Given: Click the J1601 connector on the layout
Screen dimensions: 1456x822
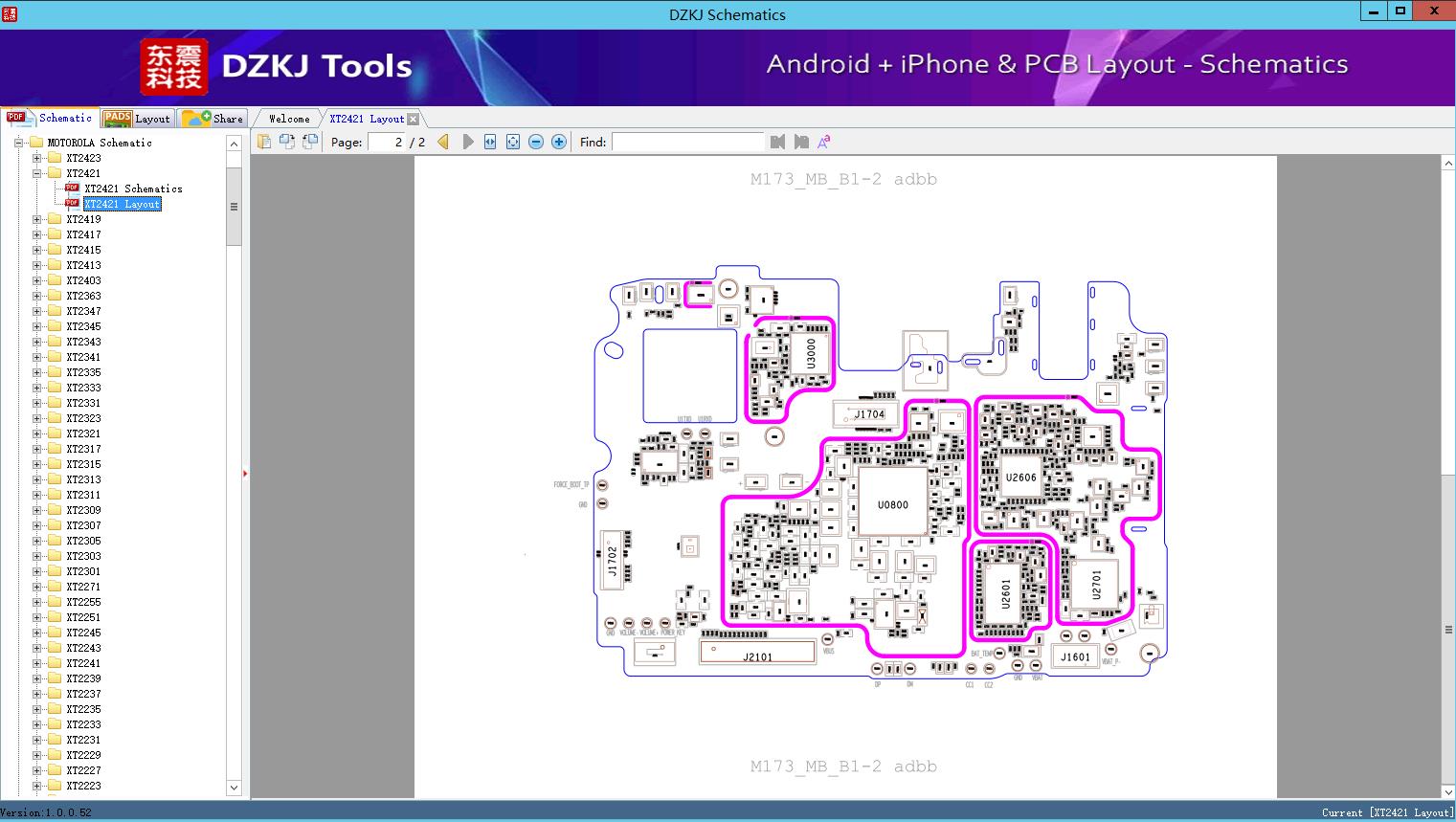Looking at the screenshot, I should click(1075, 656).
